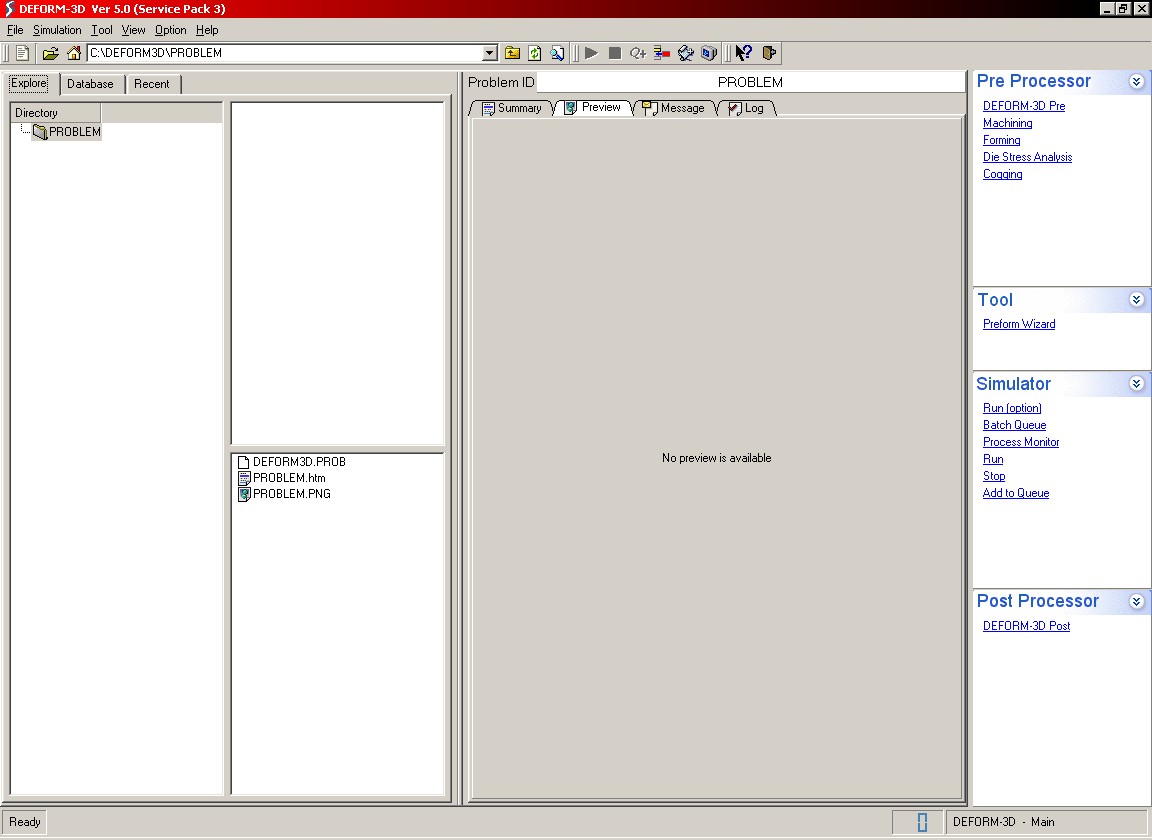Open the Machining link
The width and height of the screenshot is (1152, 840).
pos(1007,123)
